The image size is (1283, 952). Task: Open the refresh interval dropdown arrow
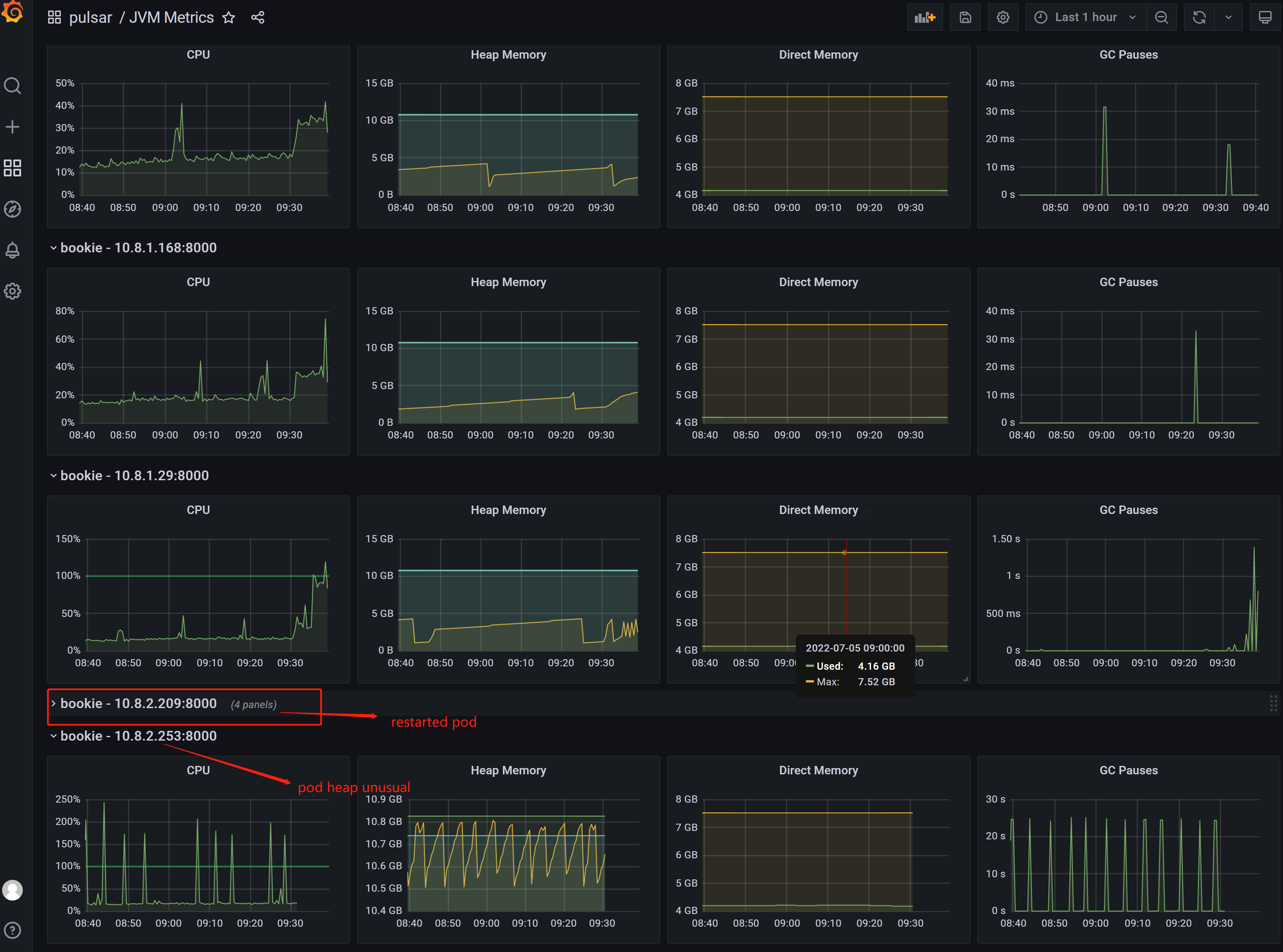[x=1228, y=17]
